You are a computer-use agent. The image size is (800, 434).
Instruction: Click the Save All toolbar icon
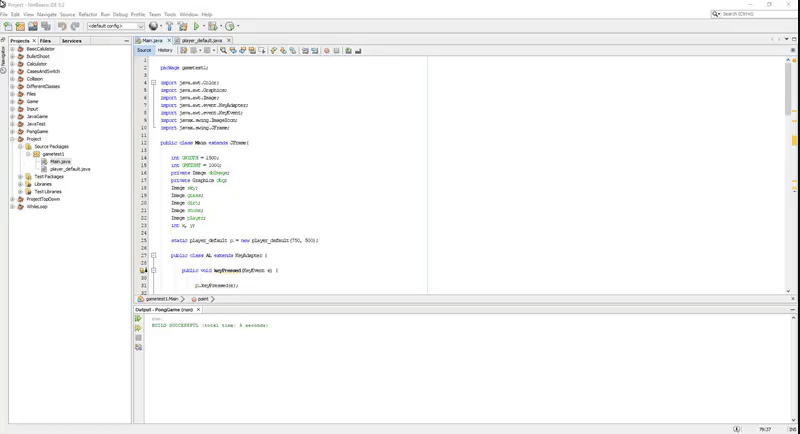[x=46, y=26]
